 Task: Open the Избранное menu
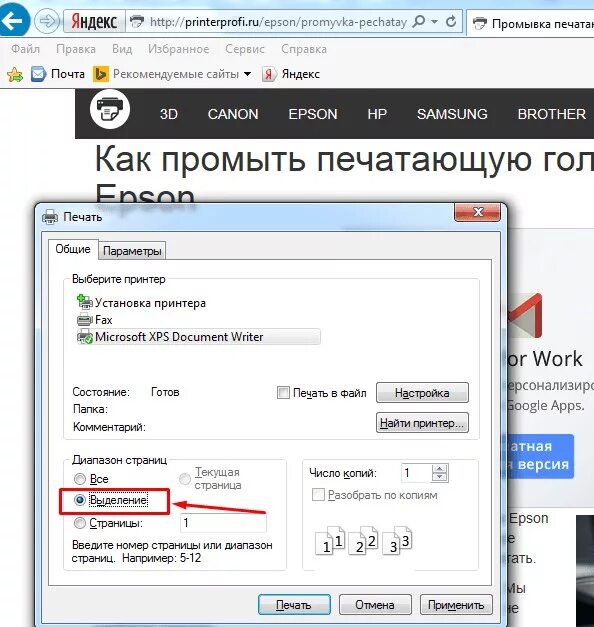tap(178, 49)
